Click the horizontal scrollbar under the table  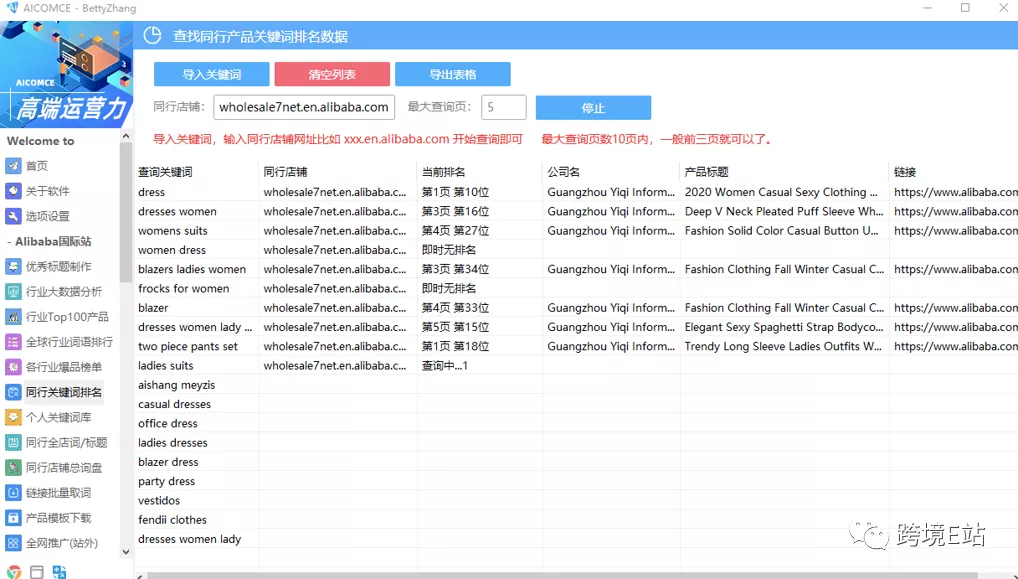[x=562, y=576]
